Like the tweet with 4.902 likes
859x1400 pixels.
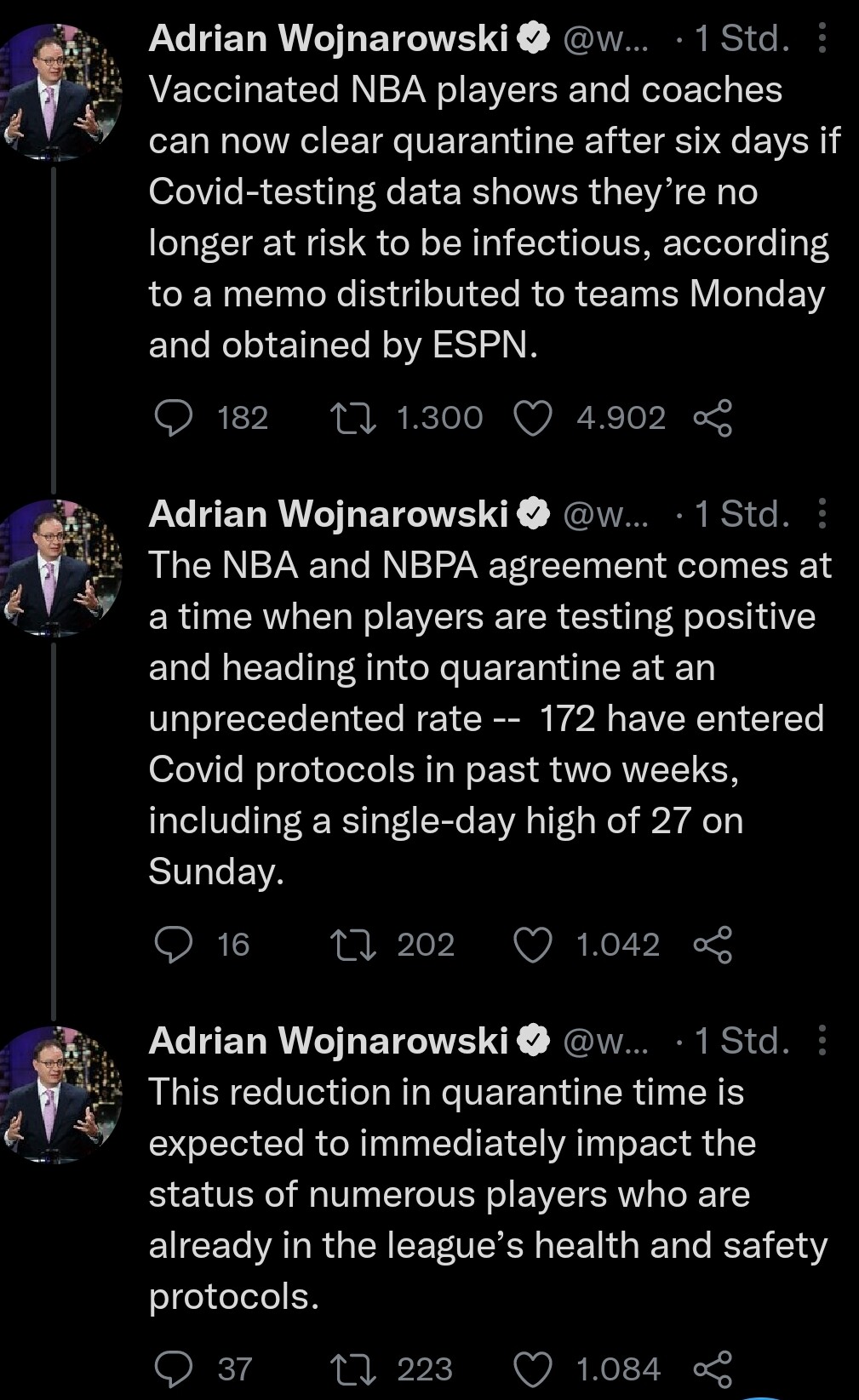click(534, 418)
